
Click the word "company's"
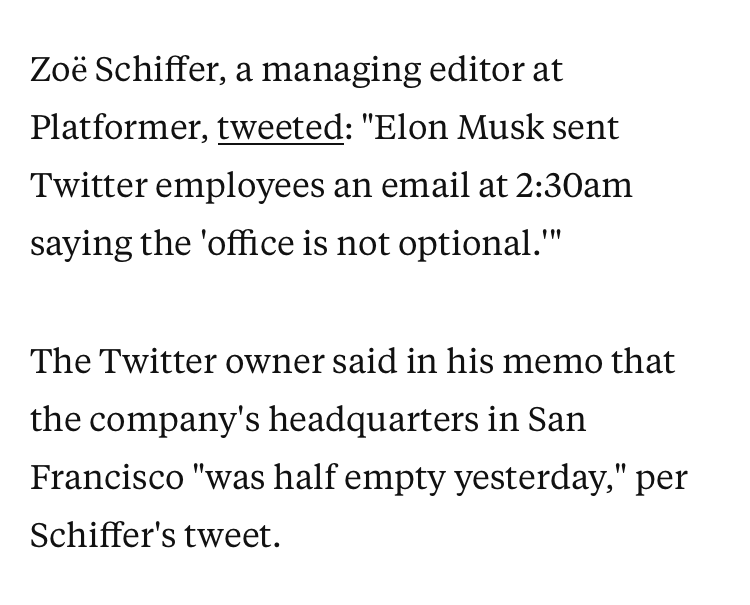[175, 421]
